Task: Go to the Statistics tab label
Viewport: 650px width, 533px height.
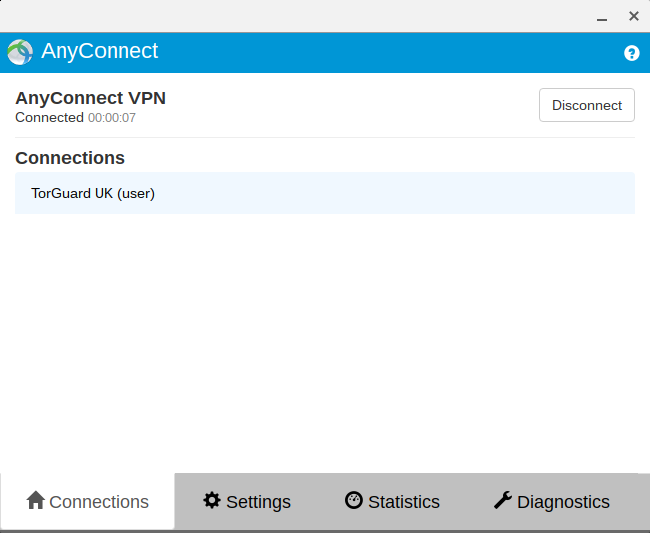Action: coord(404,502)
